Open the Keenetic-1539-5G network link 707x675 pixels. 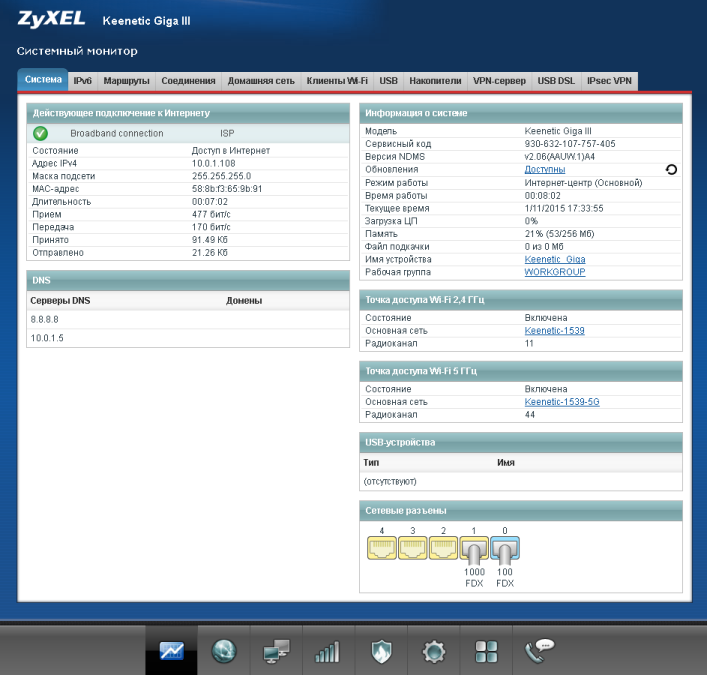(562, 402)
